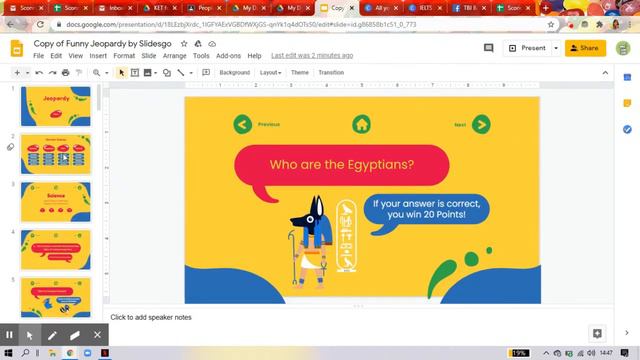Viewport: 640px width, 360px height.
Task: Click the Explore button at bottom right
Action: click(597, 333)
